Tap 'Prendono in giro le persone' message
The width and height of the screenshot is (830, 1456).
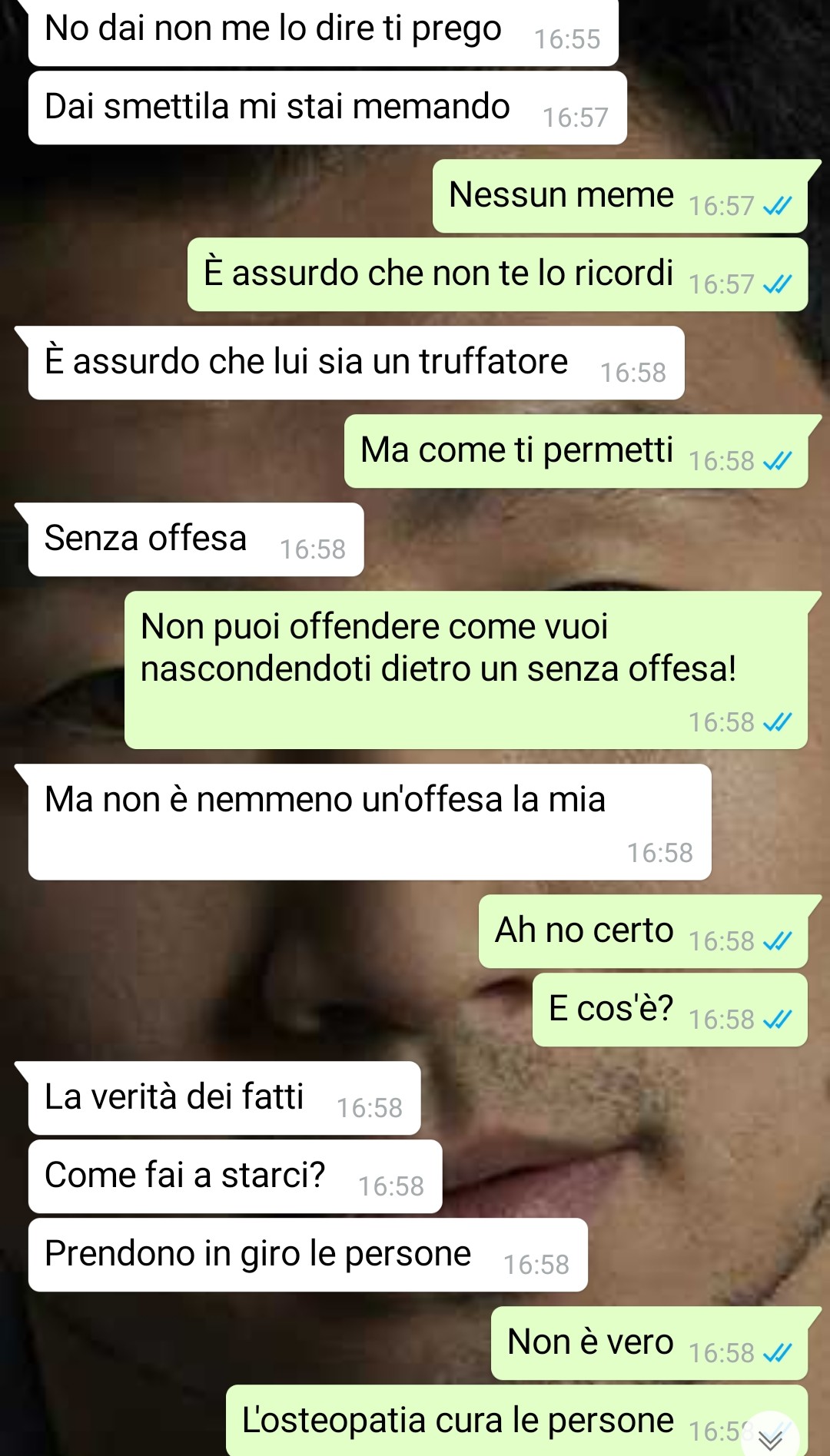(x=308, y=1255)
